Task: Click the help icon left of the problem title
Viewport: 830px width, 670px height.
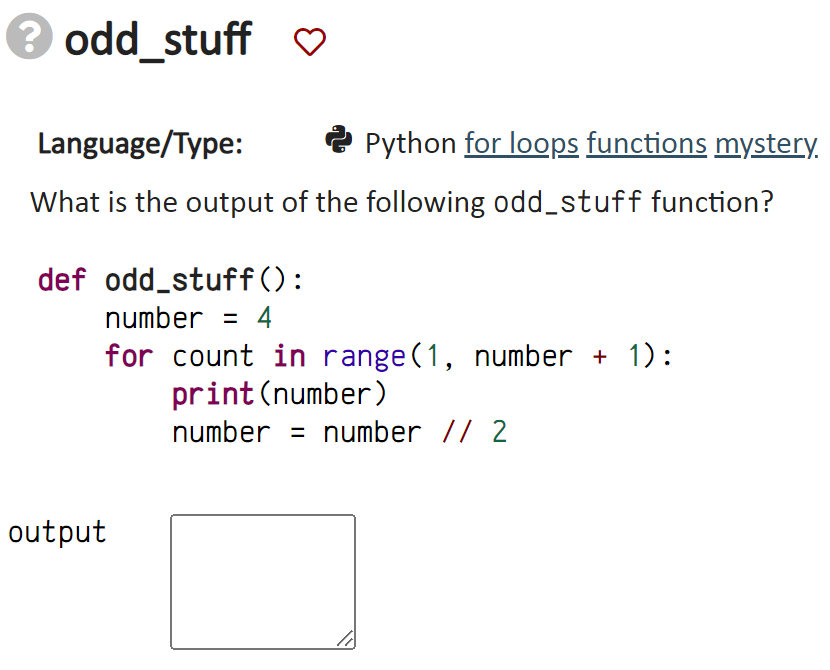Action: [28, 37]
